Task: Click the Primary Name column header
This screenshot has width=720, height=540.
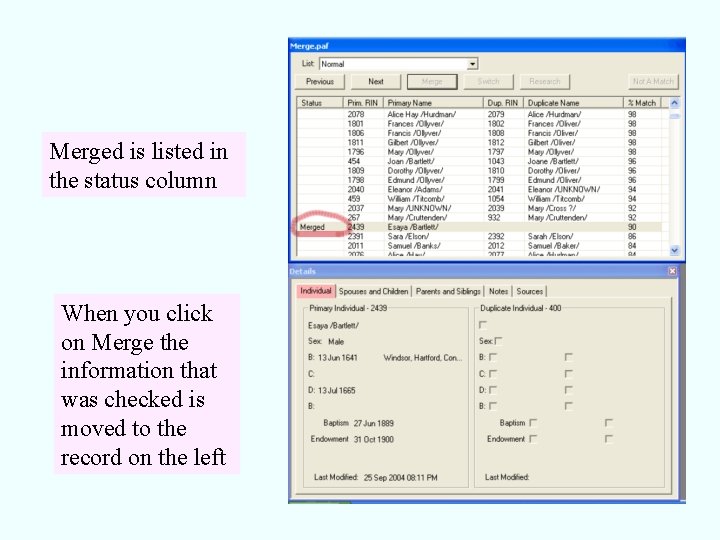Action: (433, 103)
